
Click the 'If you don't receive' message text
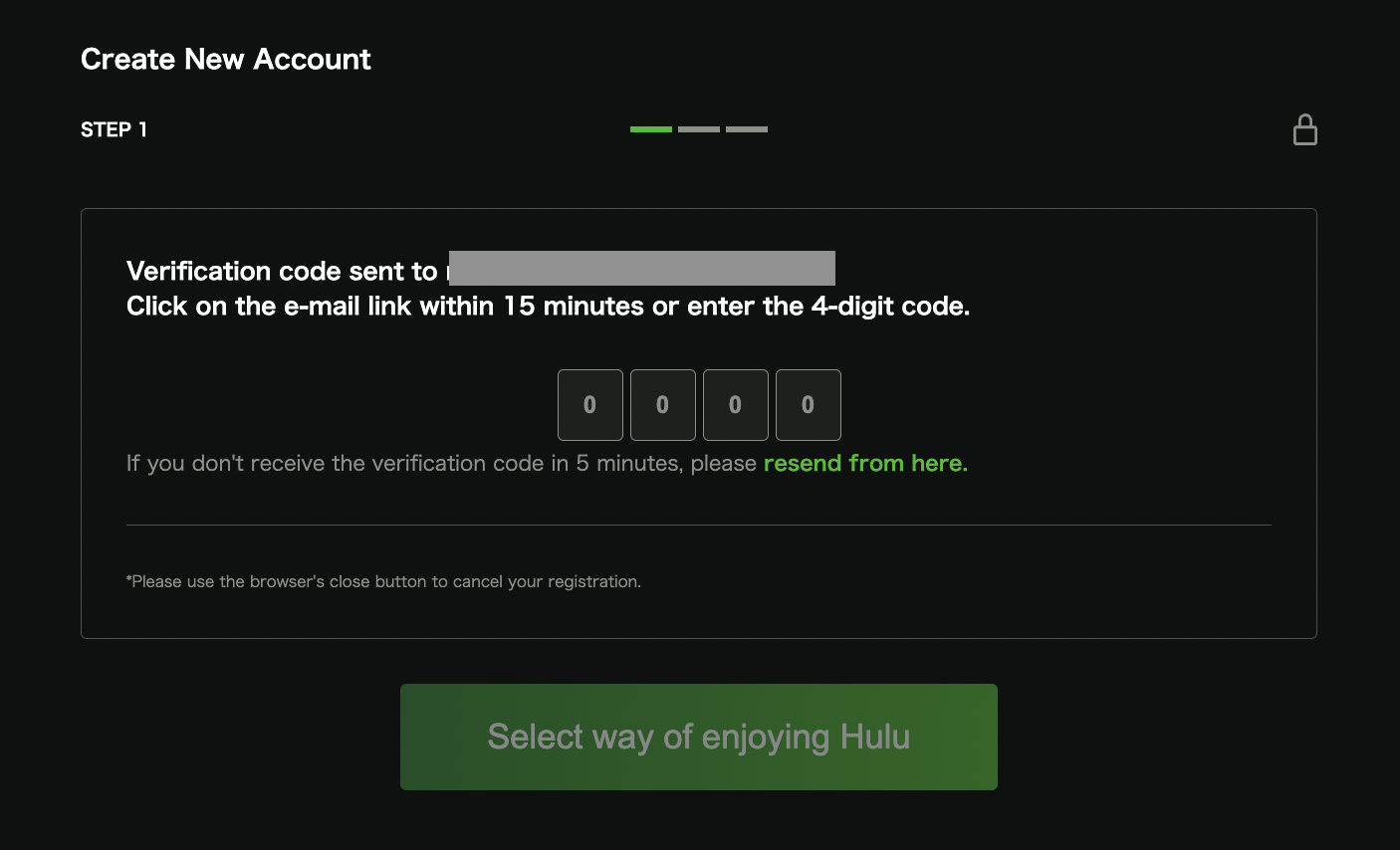[x=441, y=464]
